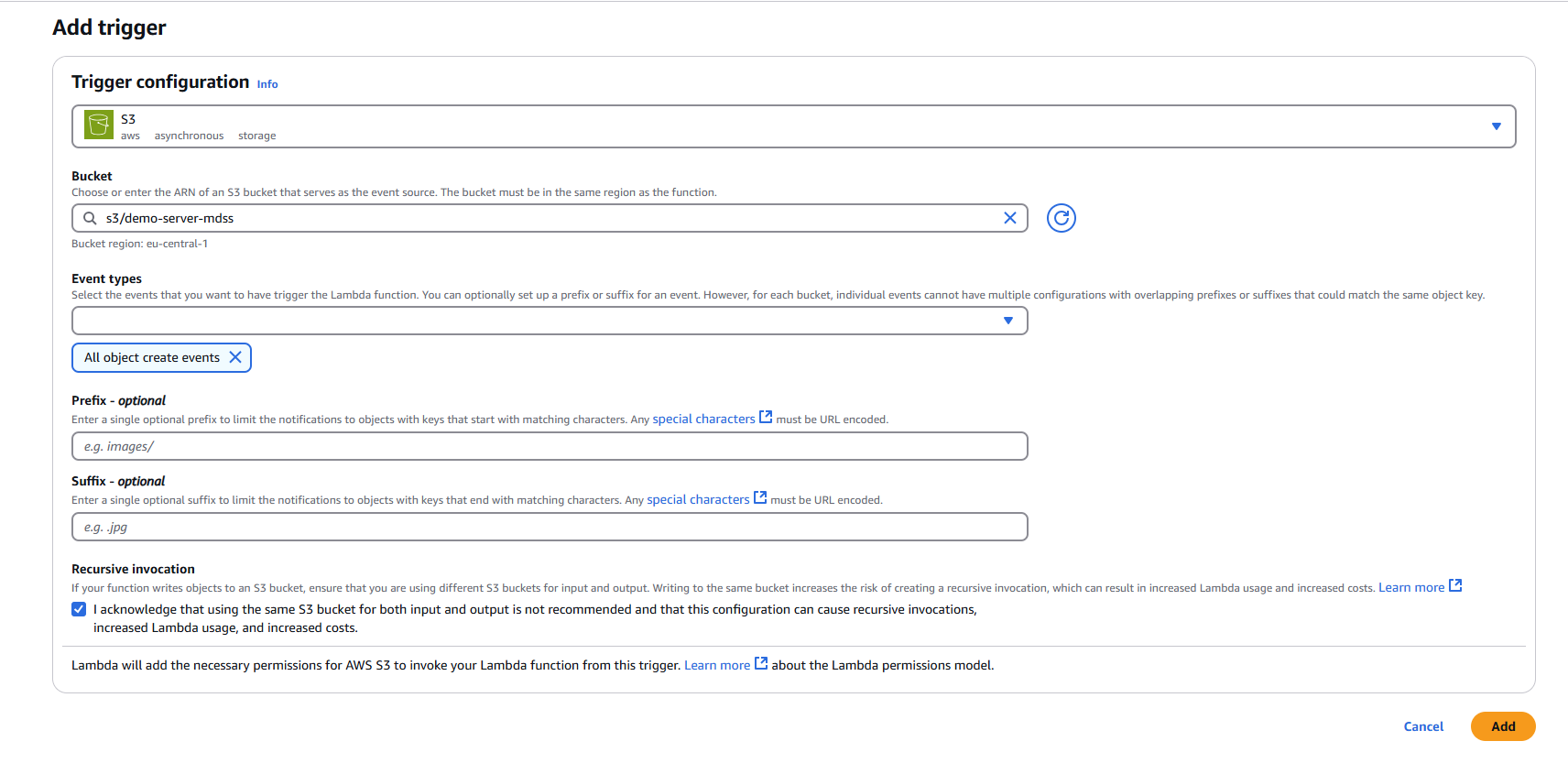Screen dimensions: 1568x763
Task: Focus the Bucket search field with s3/demo-server-mdss
Action: 550,218
